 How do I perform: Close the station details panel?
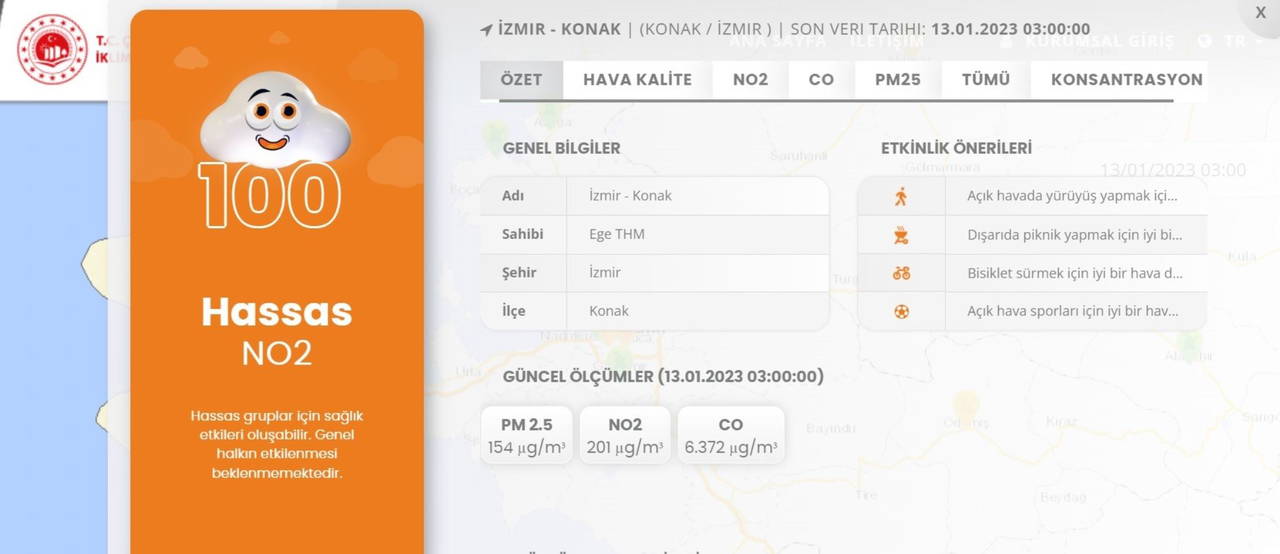click(x=1260, y=12)
